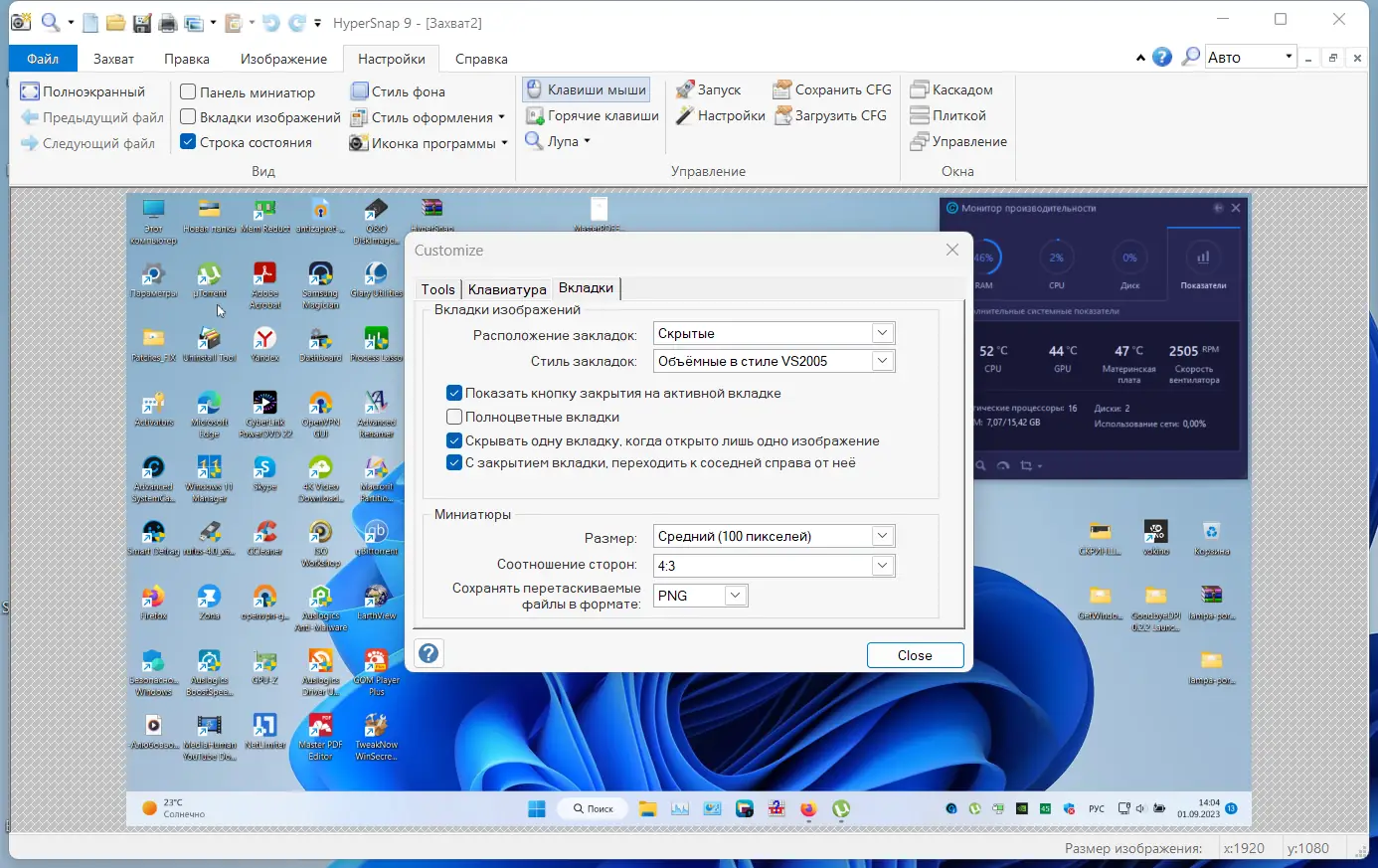Click the Запуск rocket button
The width and height of the screenshot is (1378, 868).
pos(708,89)
